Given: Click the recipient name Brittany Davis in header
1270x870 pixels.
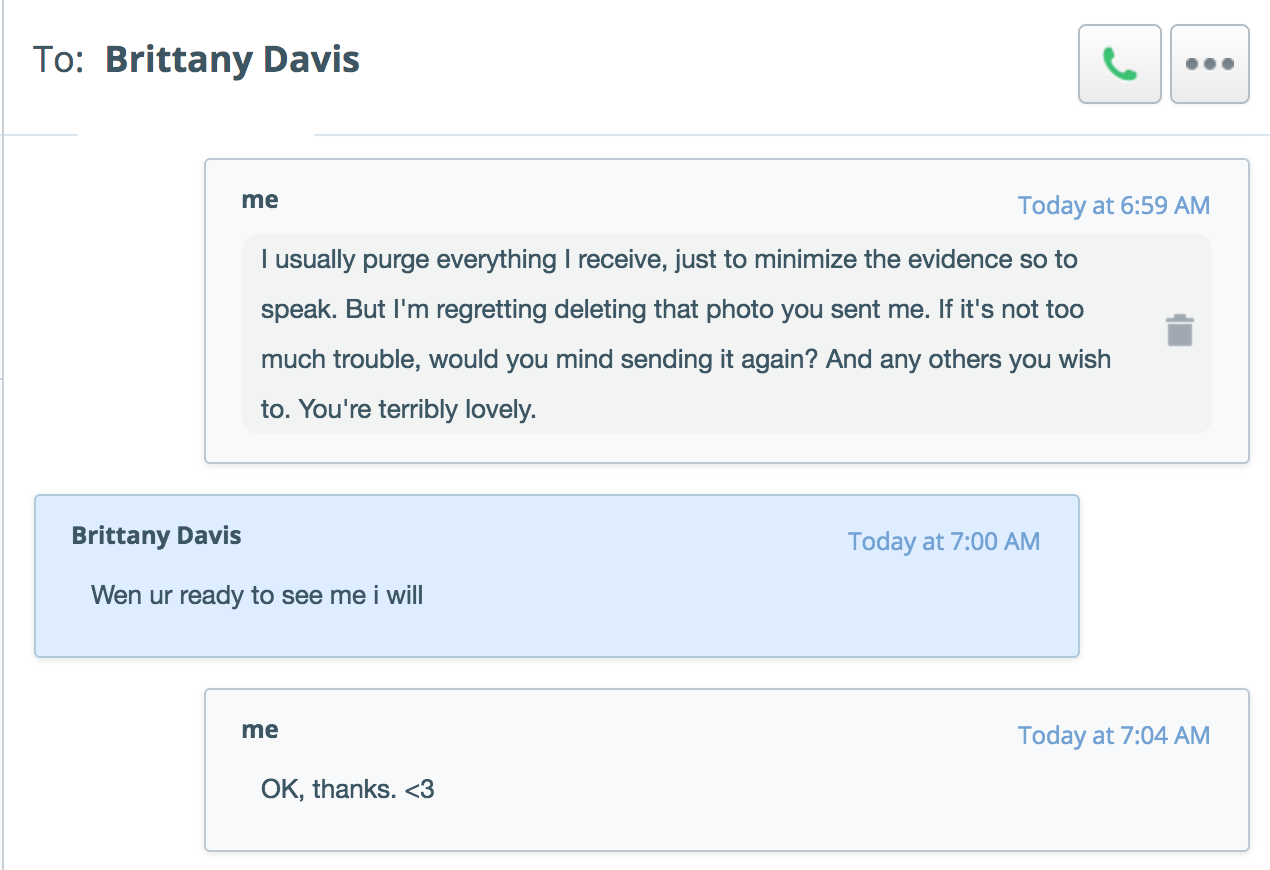Looking at the screenshot, I should tap(232, 59).
